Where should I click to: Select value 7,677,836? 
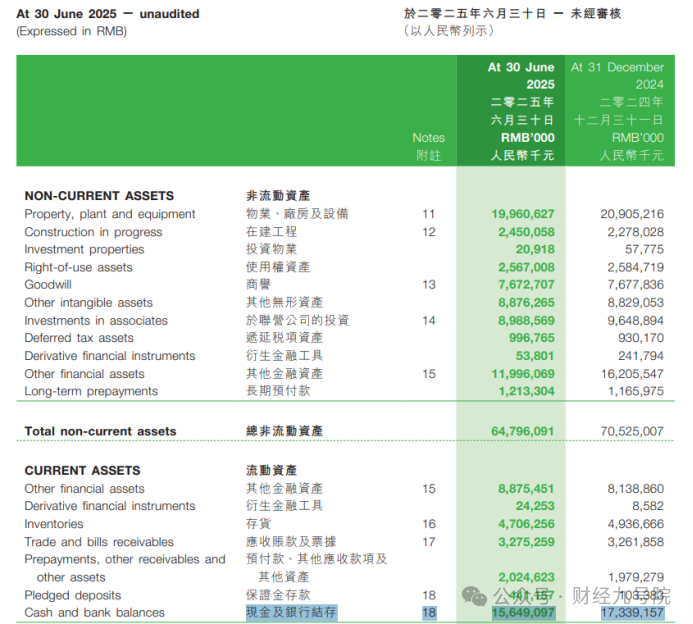(635, 285)
